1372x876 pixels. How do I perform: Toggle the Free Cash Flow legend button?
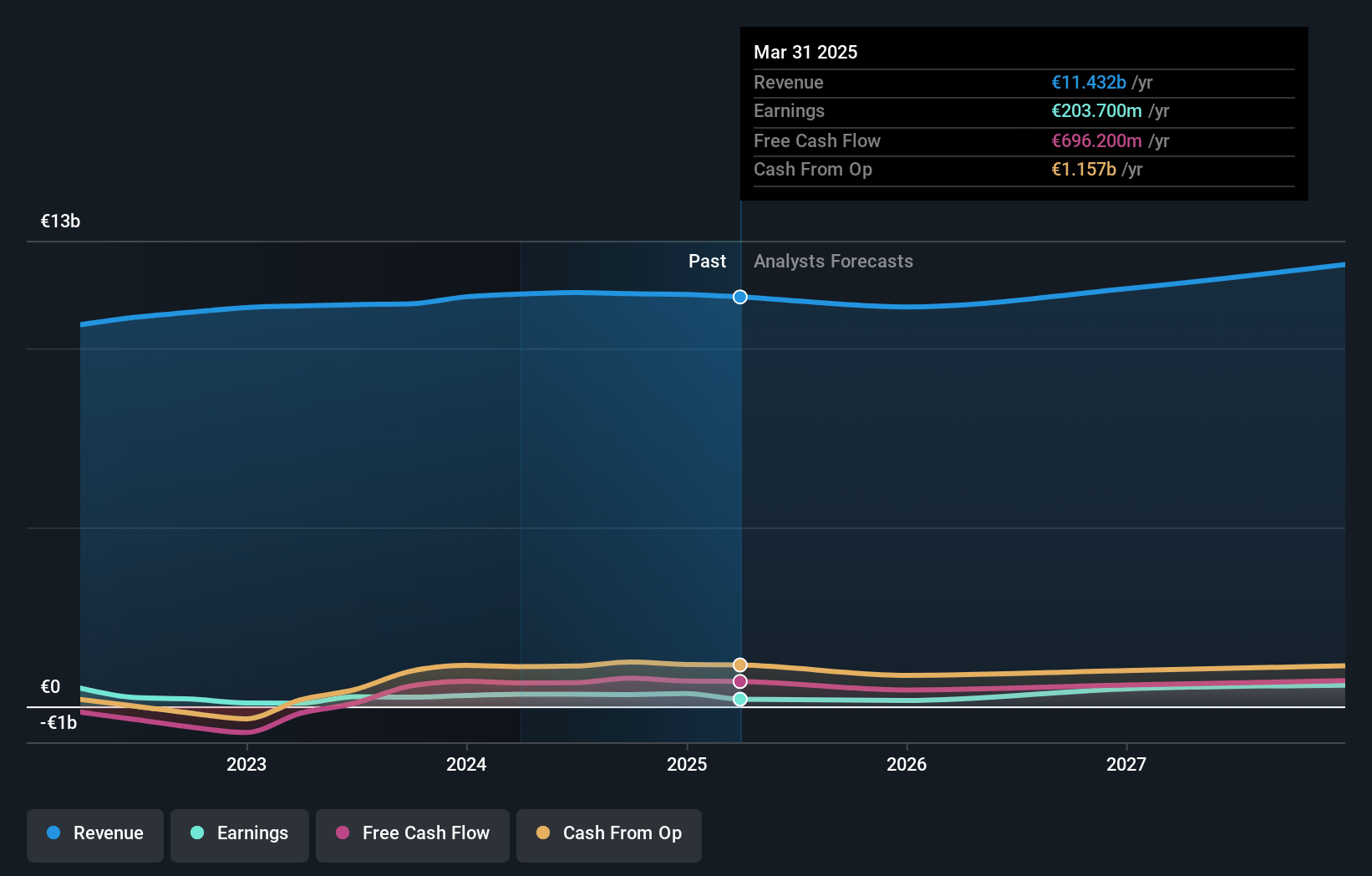click(413, 835)
